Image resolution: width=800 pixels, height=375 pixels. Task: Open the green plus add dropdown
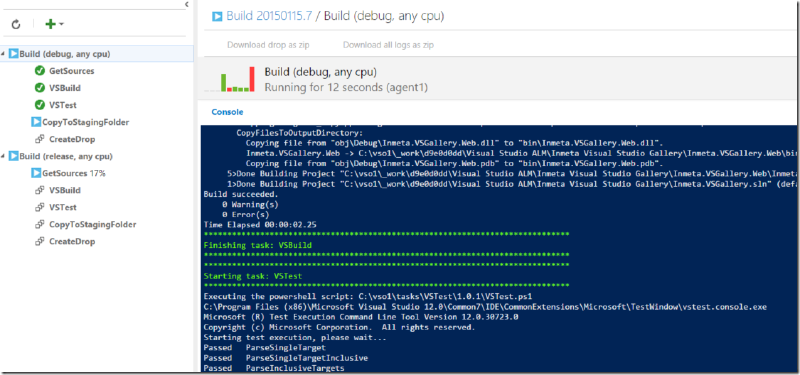pos(54,24)
